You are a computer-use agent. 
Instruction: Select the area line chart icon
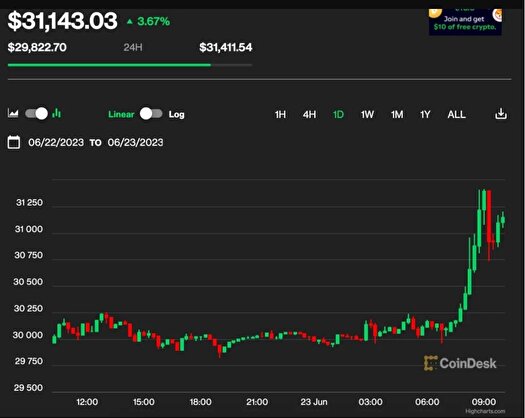pyautogui.click(x=13, y=113)
